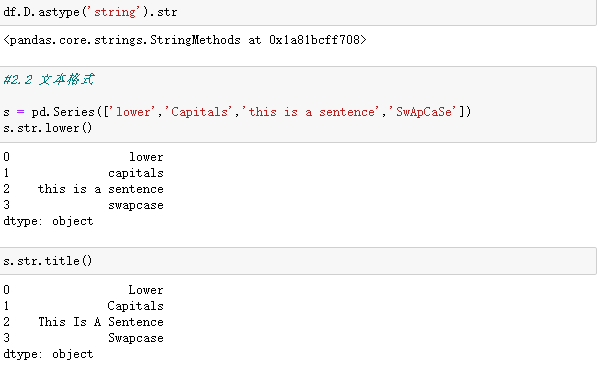
Task: Select the StringMethods output text line
Action: click(x=185, y=40)
